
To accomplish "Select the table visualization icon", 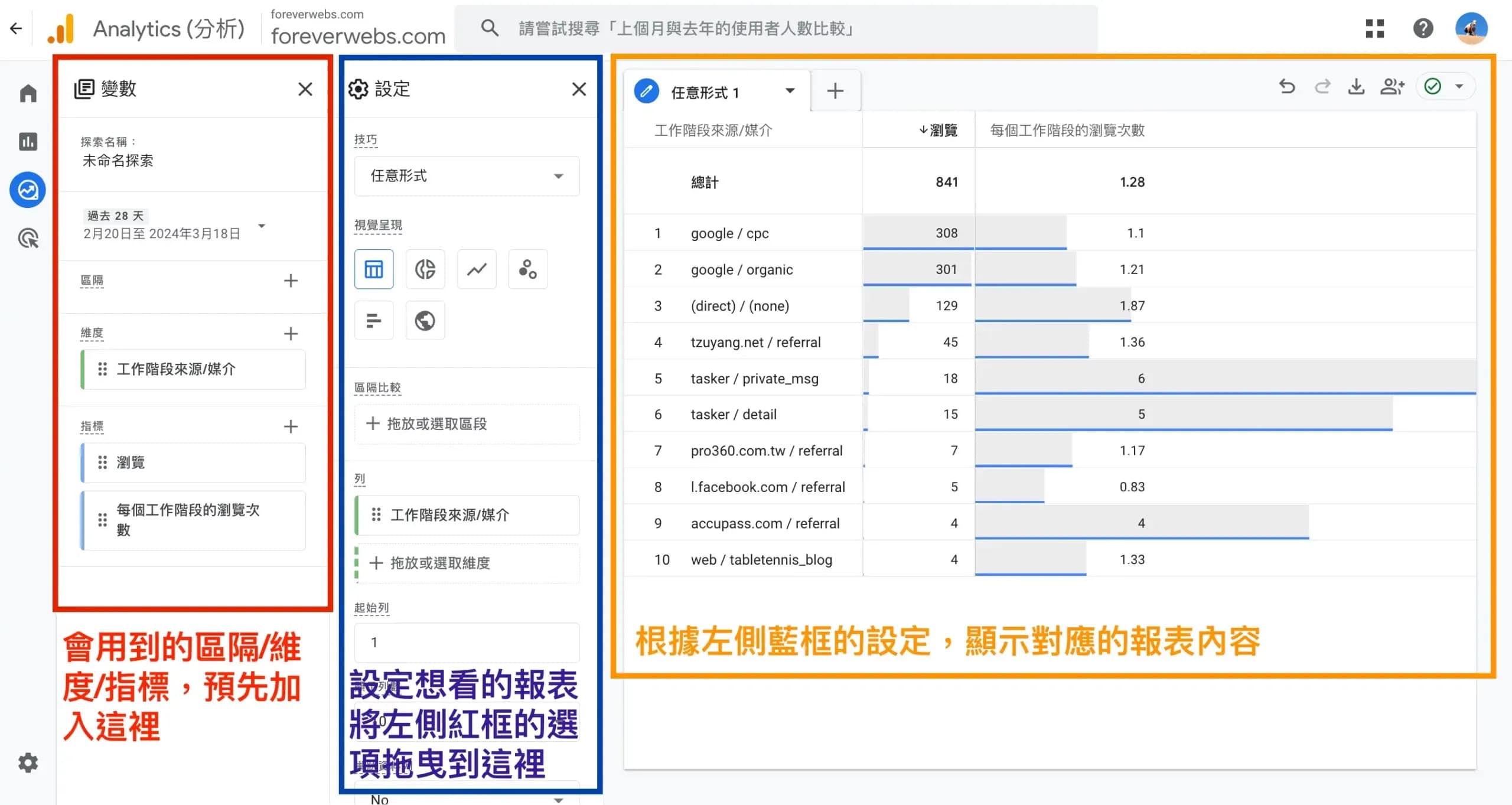I will (x=373, y=269).
